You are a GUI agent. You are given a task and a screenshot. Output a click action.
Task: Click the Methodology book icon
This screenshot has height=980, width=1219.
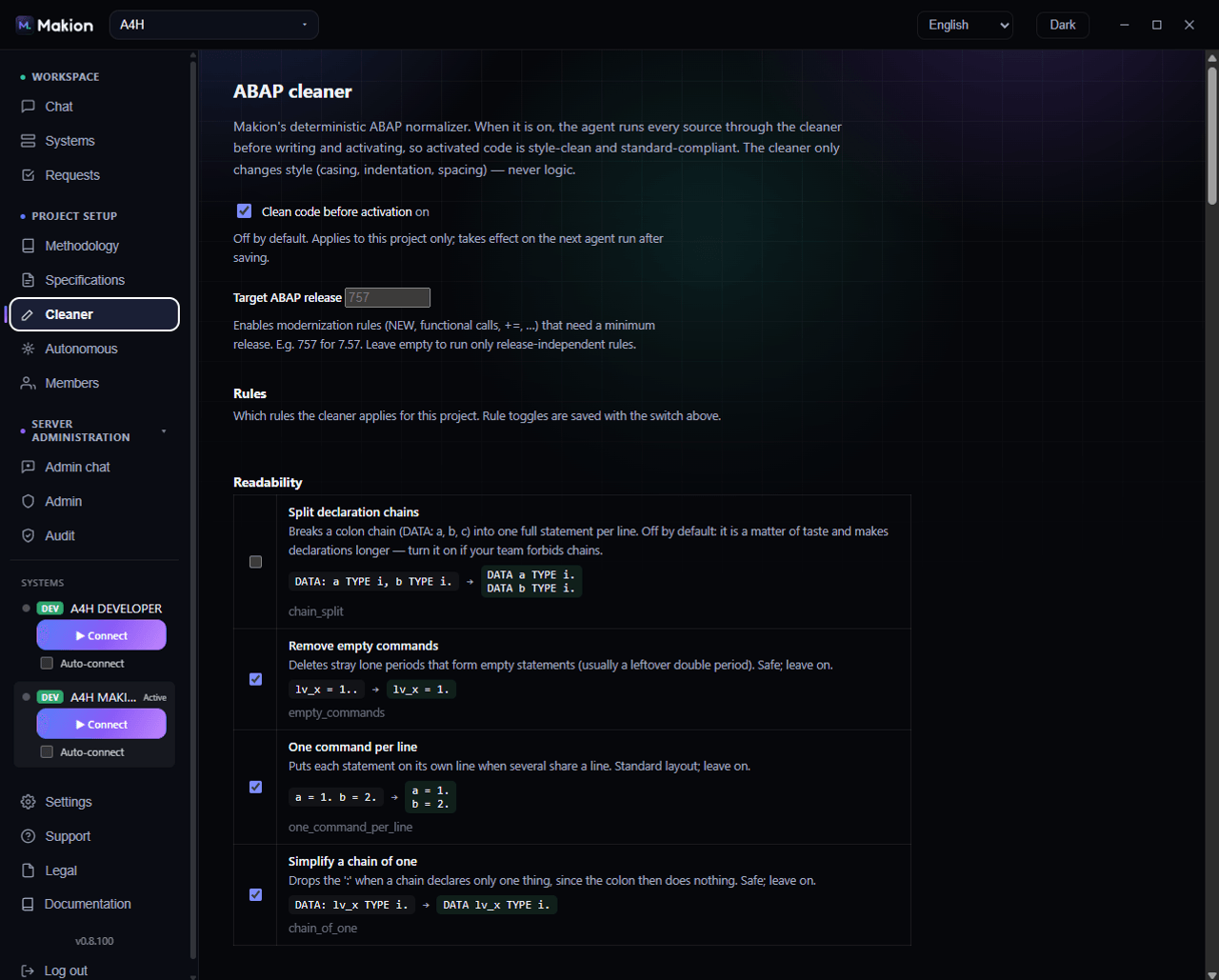click(29, 246)
